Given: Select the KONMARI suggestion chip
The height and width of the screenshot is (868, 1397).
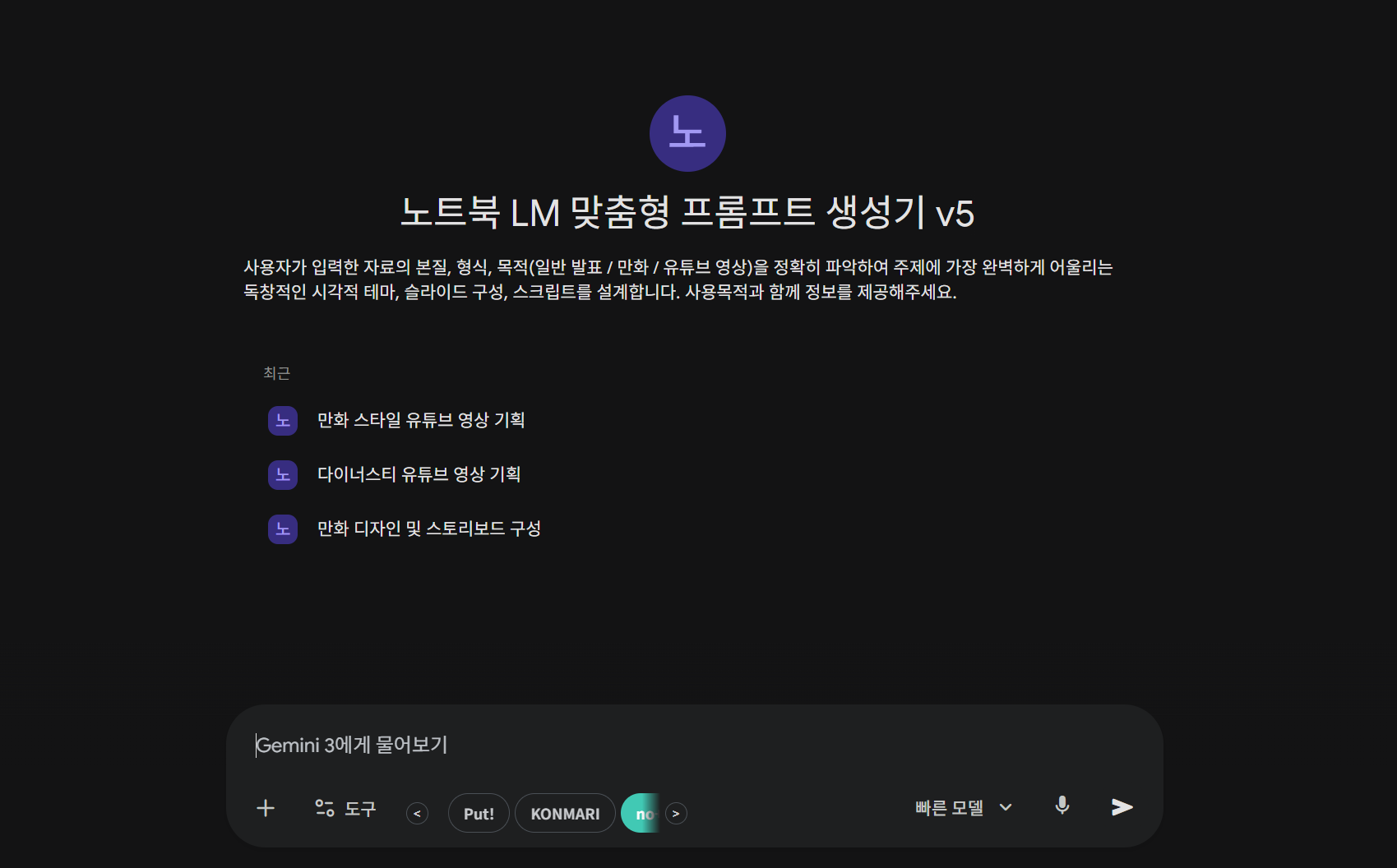Looking at the screenshot, I should 565,813.
